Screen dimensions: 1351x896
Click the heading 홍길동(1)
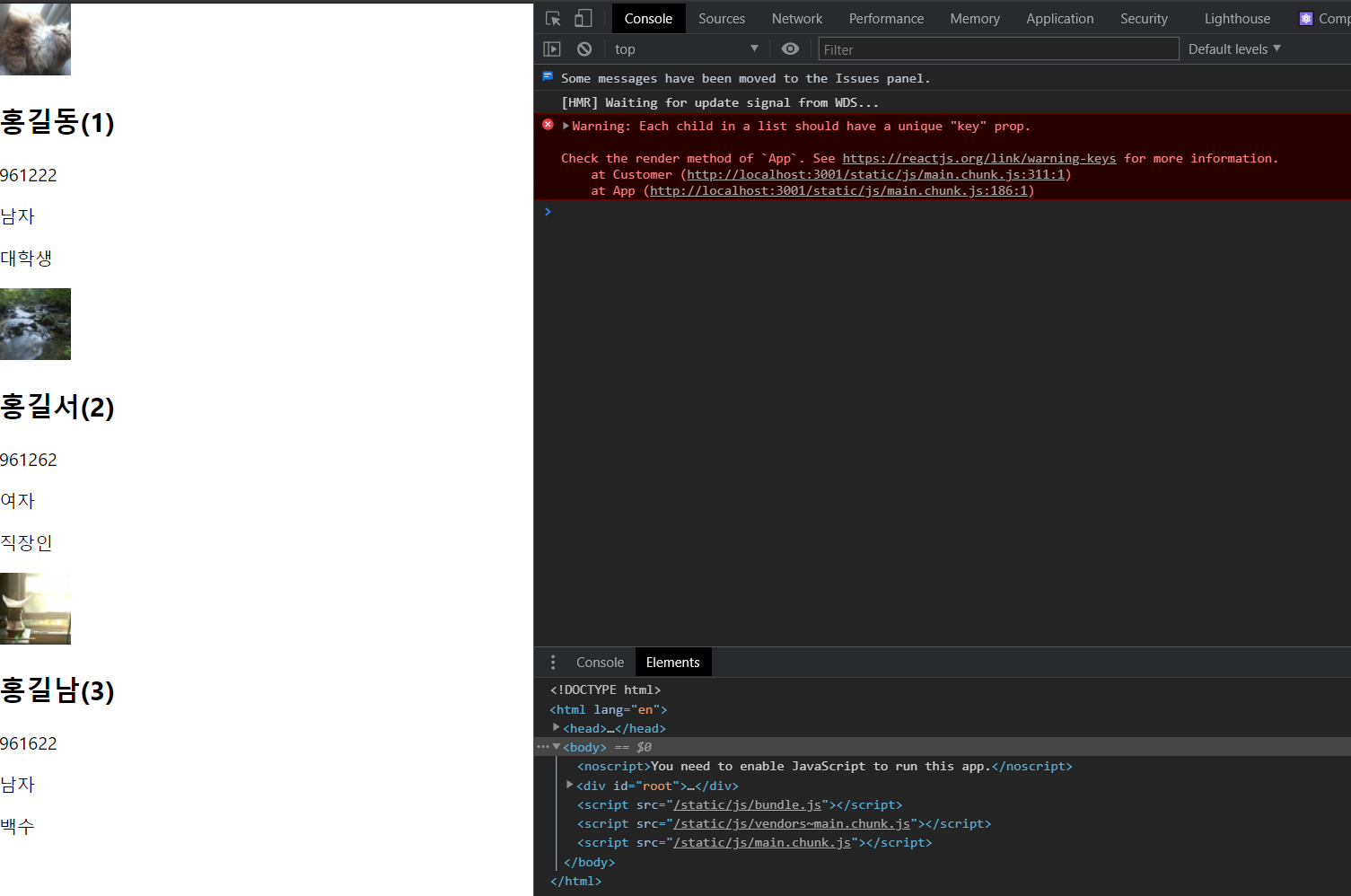[x=57, y=122]
